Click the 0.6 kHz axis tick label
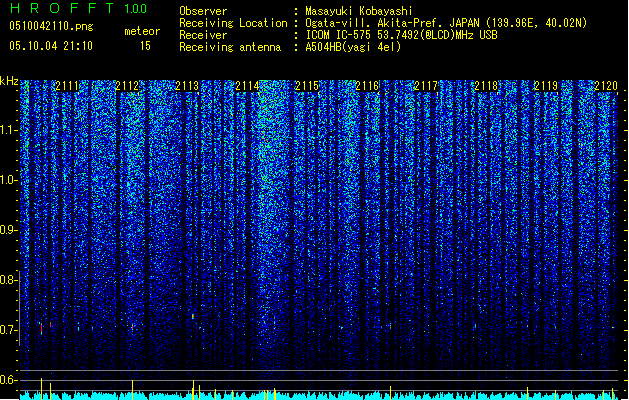Screen dimensions: 629x400 (x=9, y=380)
